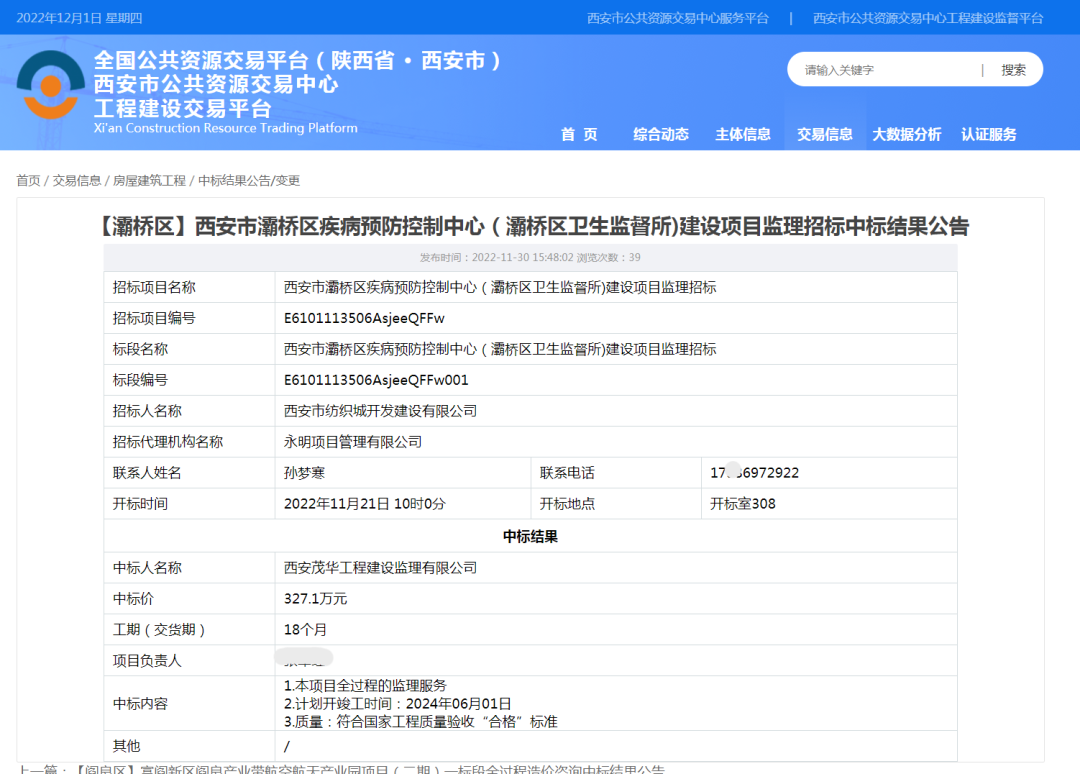Click the 标段名称 row label
This screenshot has width=1080, height=774.
click(x=140, y=349)
